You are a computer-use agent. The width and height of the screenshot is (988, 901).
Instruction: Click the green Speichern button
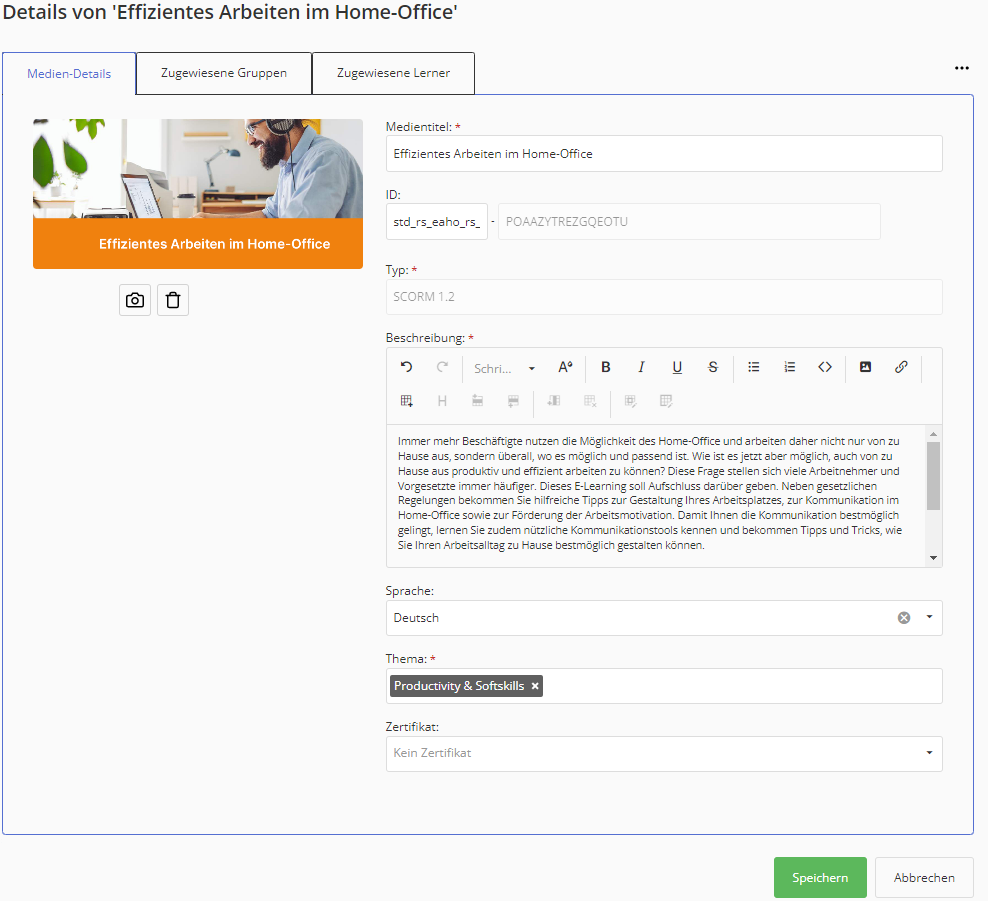(x=820, y=878)
